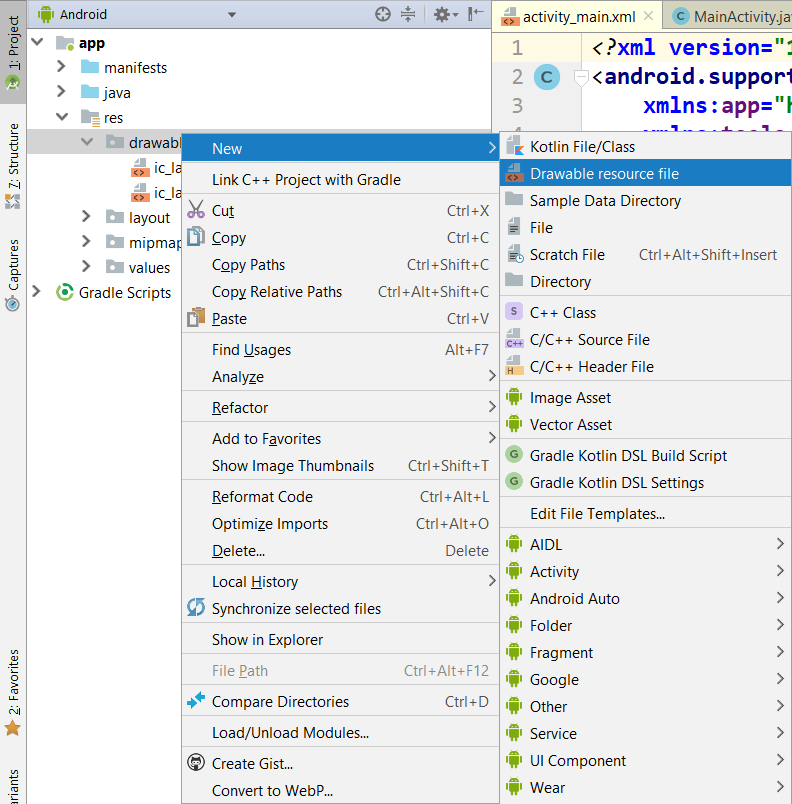Toggle the 1: Project tool window
The width and height of the screenshot is (792, 804).
pyautogui.click(x=13, y=52)
